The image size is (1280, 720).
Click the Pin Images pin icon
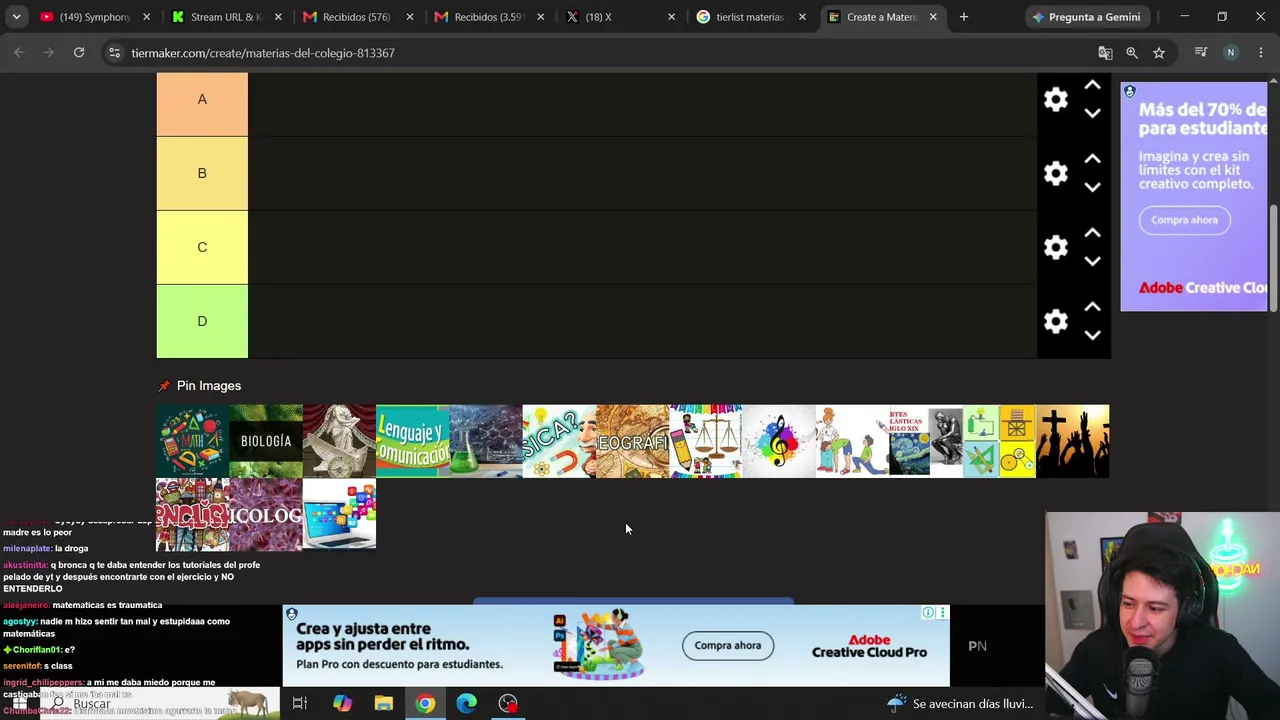164,386
